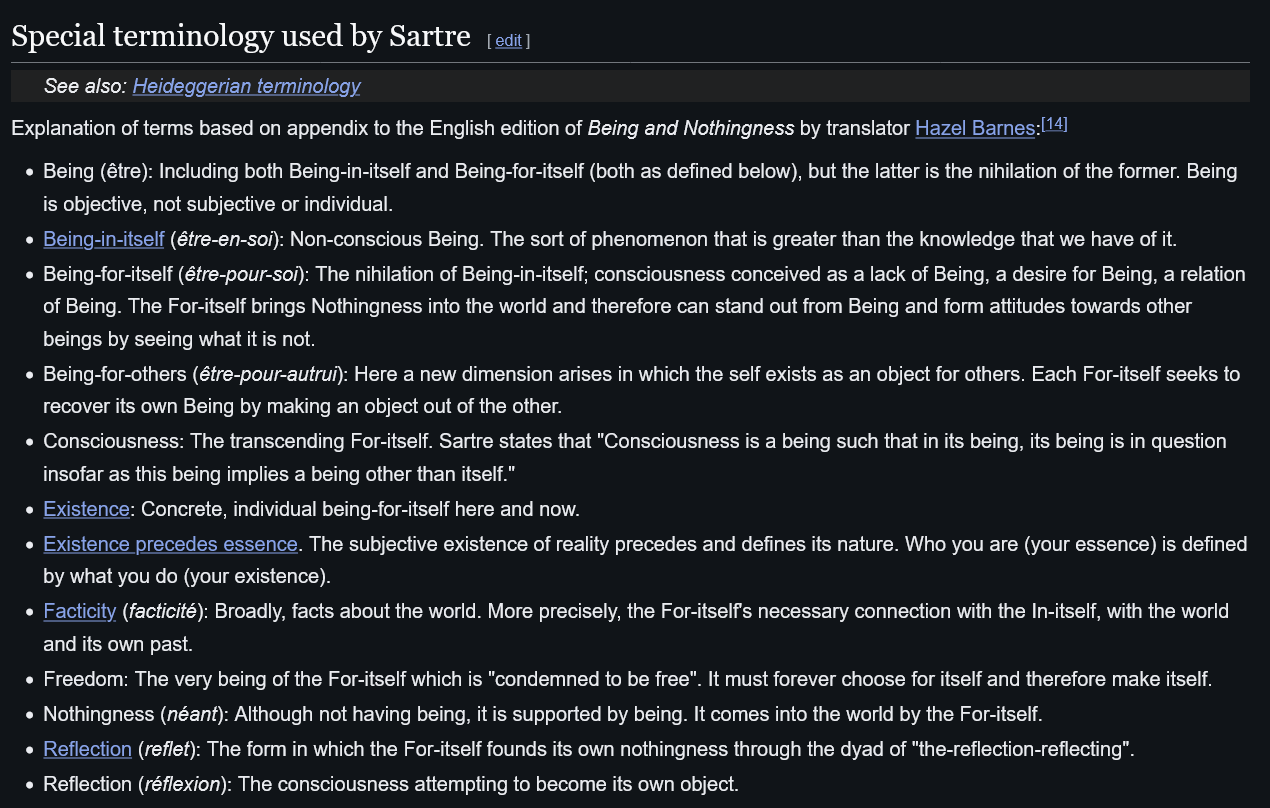Open the Being-in-itself link

103,239
